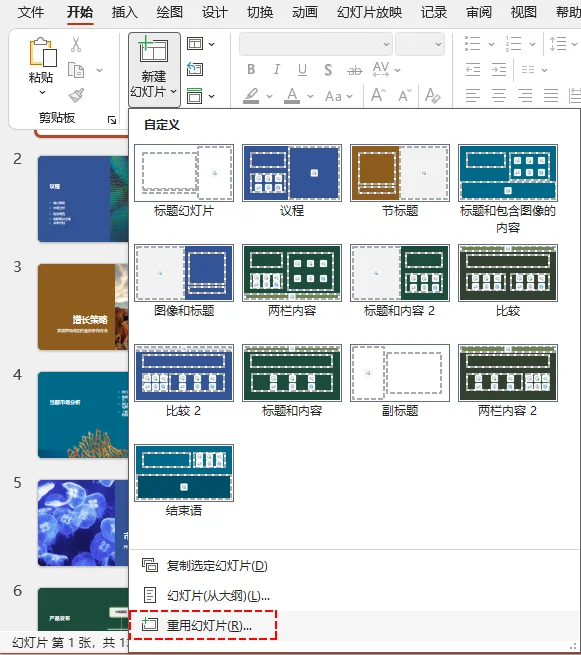The image size is (581, 655).
Task: Choose the 结束语 layout thumbnail
Action: 184,473
